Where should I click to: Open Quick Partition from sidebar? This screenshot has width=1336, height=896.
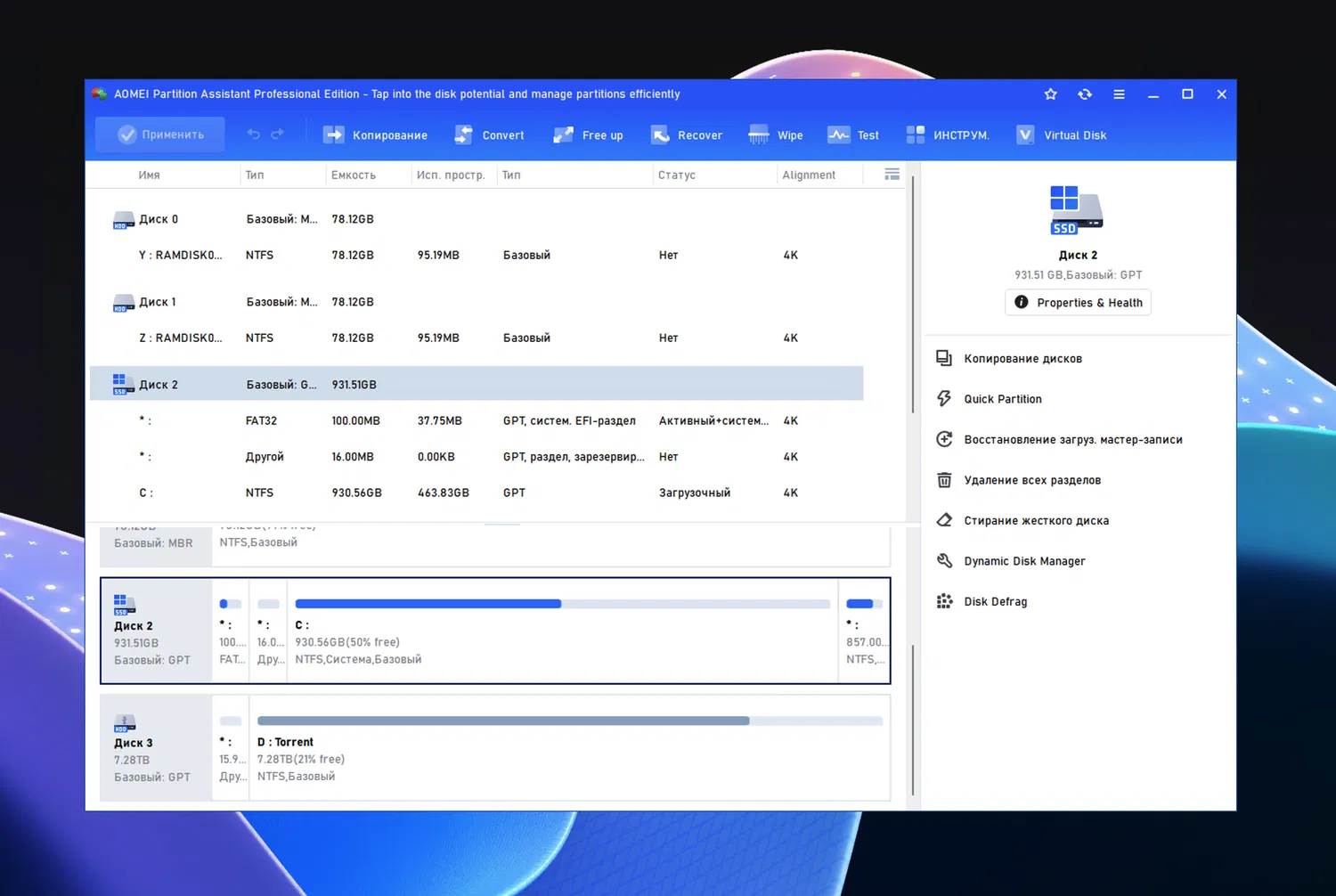click(x=1003, y=398)
